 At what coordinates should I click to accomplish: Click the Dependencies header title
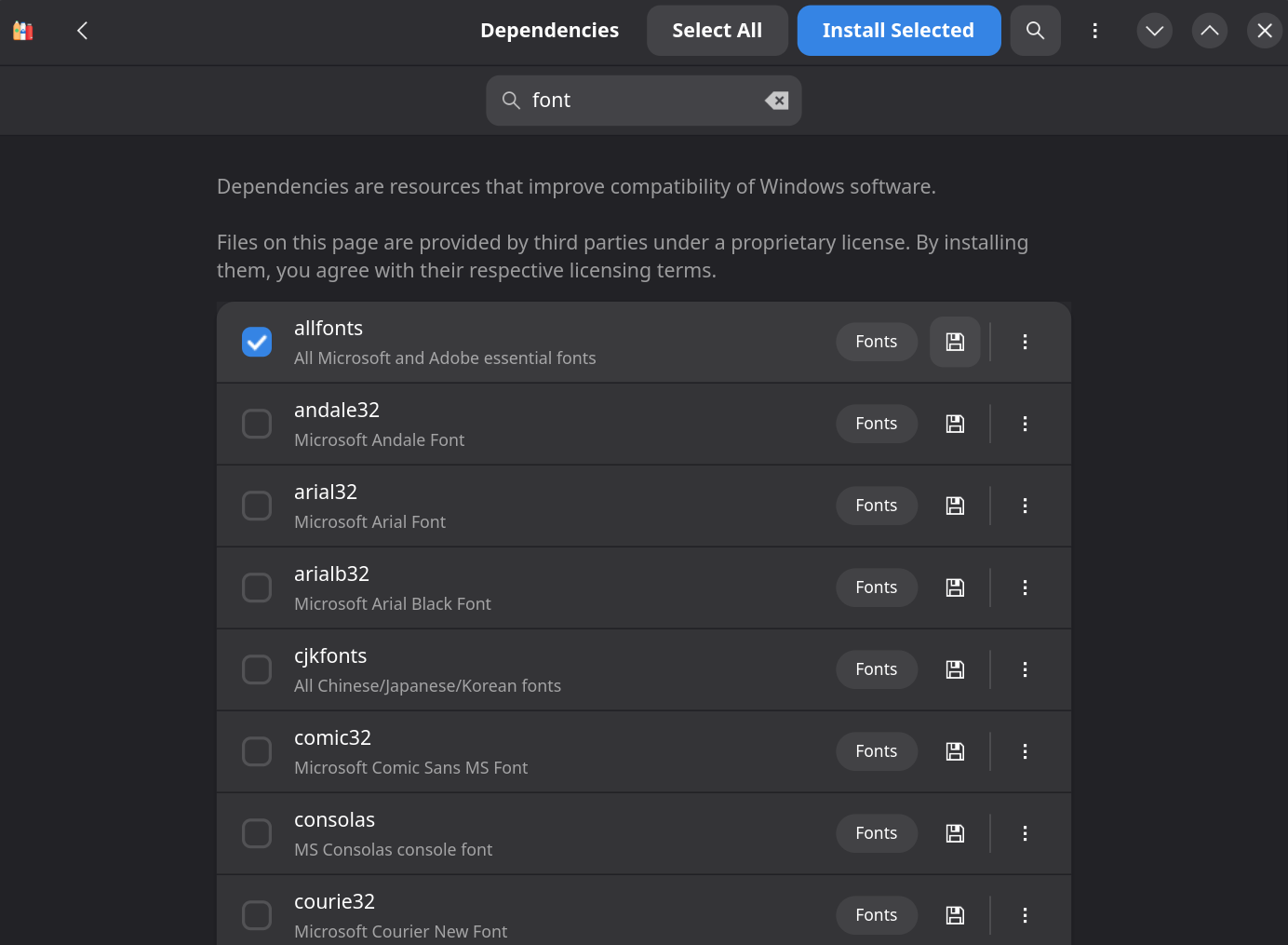click(550, 31)
